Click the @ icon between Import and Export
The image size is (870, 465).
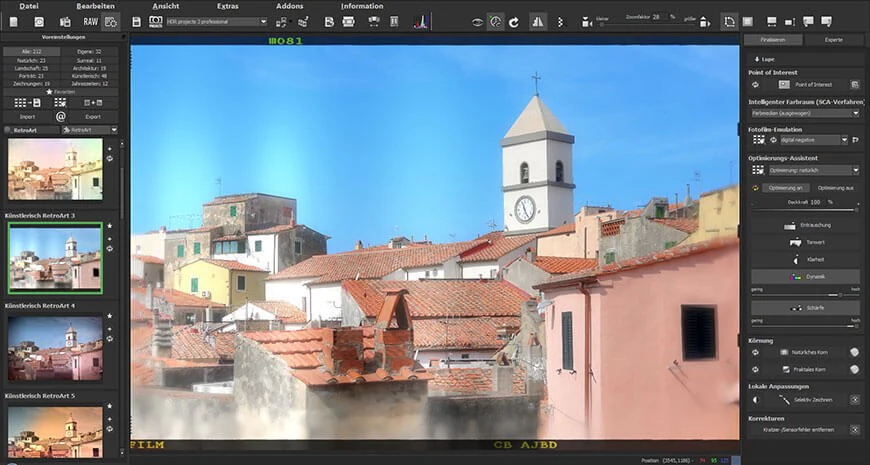(x=60, y=117)
